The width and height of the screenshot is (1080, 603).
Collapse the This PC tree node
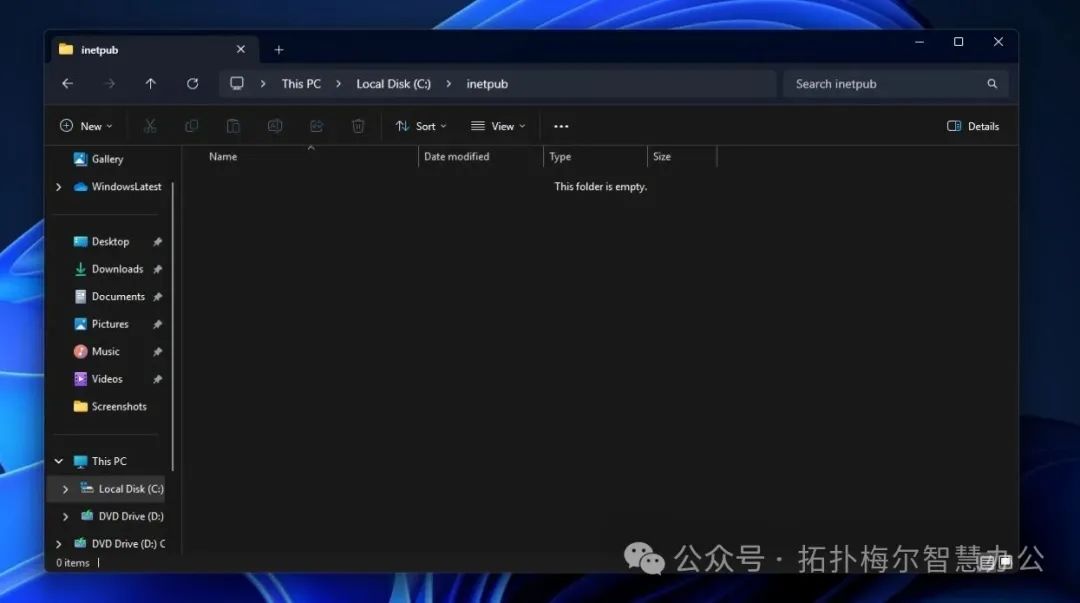tap(58, 461)
